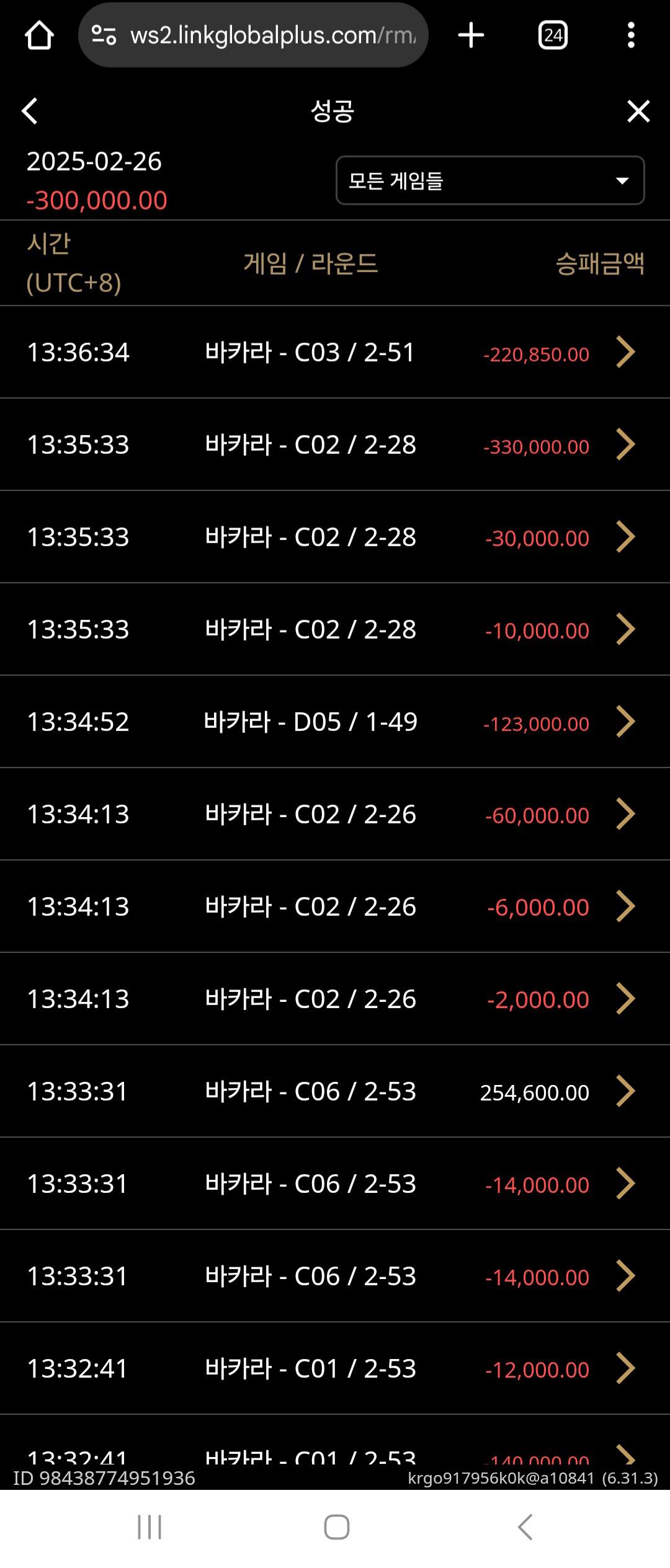The width and height of the screenshot is (670, 1568).
Task: Open a new browser tab
Action: click(471, 35)
